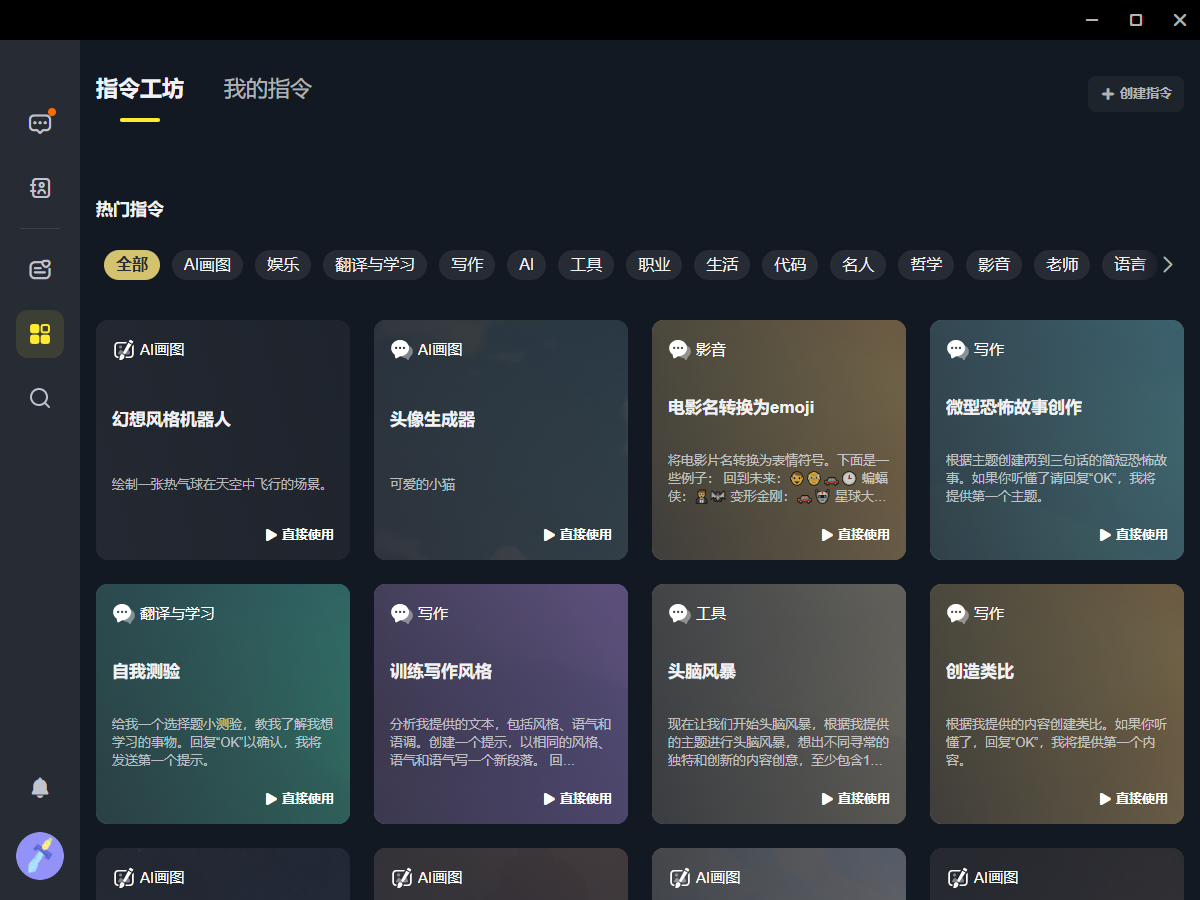This screenshot has width=1200, height=900.
Task: Filter by the 工具 category chip
Action: (586, 265)
